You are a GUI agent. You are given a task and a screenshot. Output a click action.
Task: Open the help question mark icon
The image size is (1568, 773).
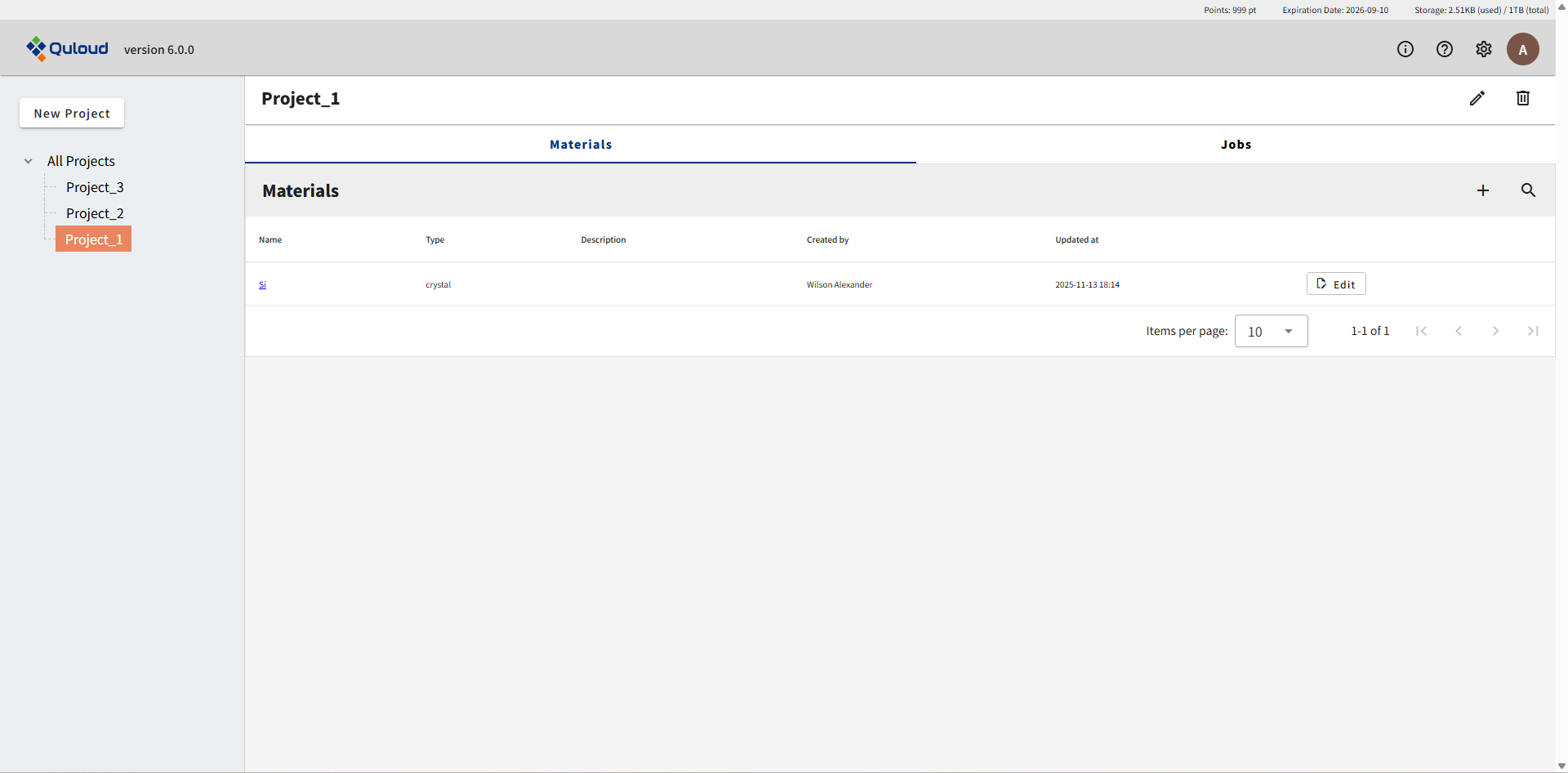pos(1444,49)
